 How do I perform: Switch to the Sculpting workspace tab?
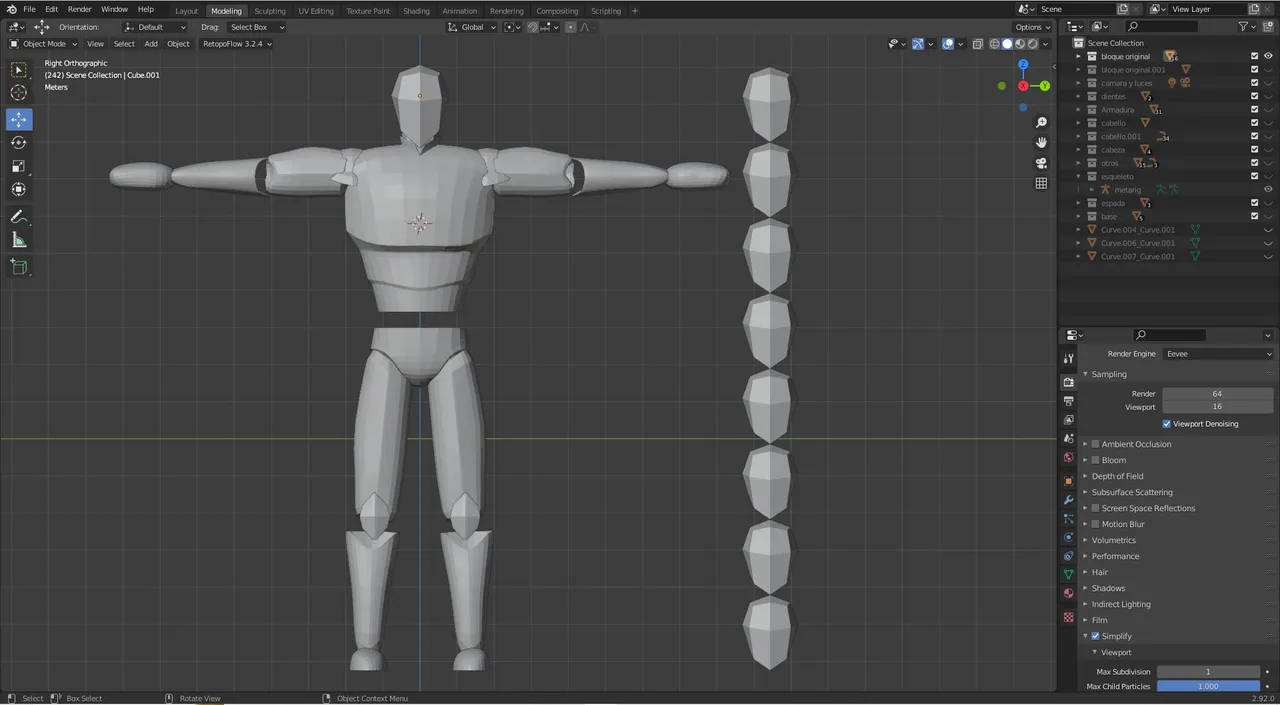click(270, 11)
